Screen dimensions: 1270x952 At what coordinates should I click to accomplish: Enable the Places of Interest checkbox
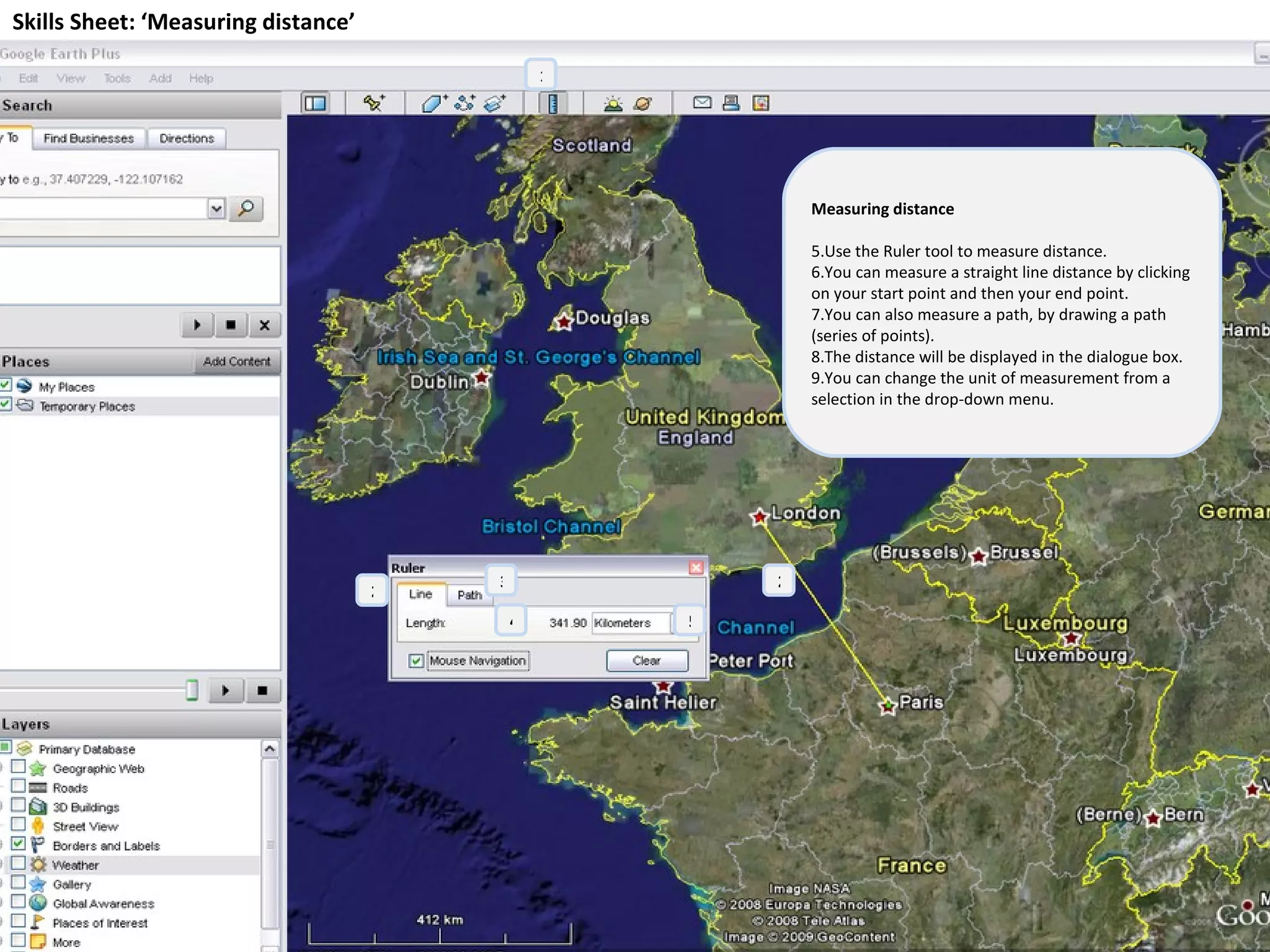(19, 921)
